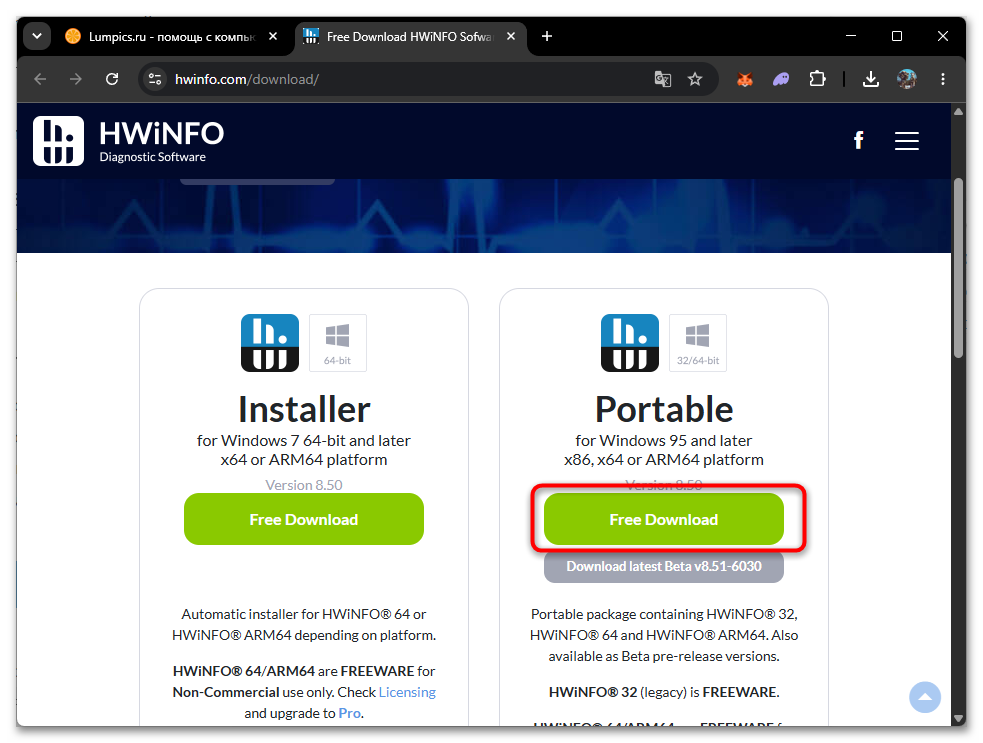This screenshot has width=983, height=743.
Task: Open the profile avatar menu
Action: 907,79
